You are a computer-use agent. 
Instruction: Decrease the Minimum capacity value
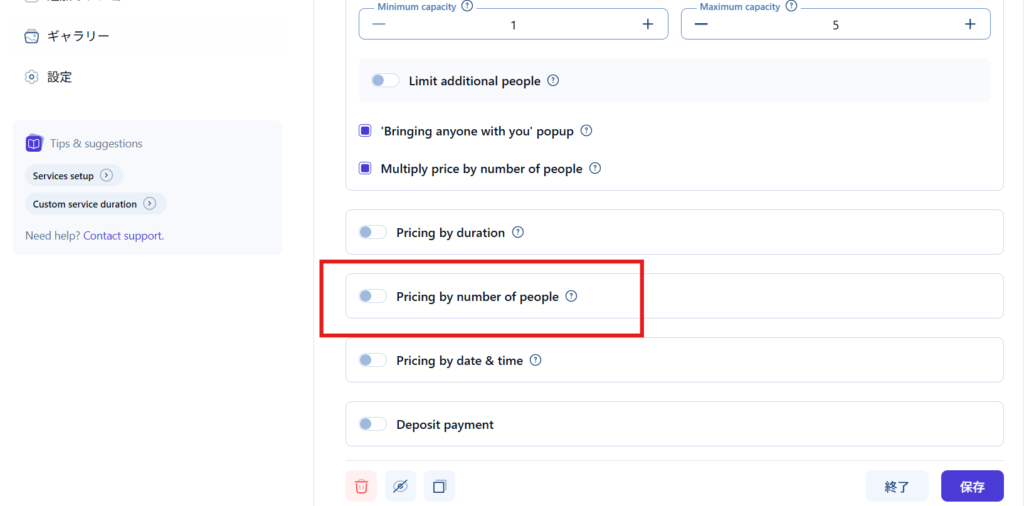[x=378, y=24]
